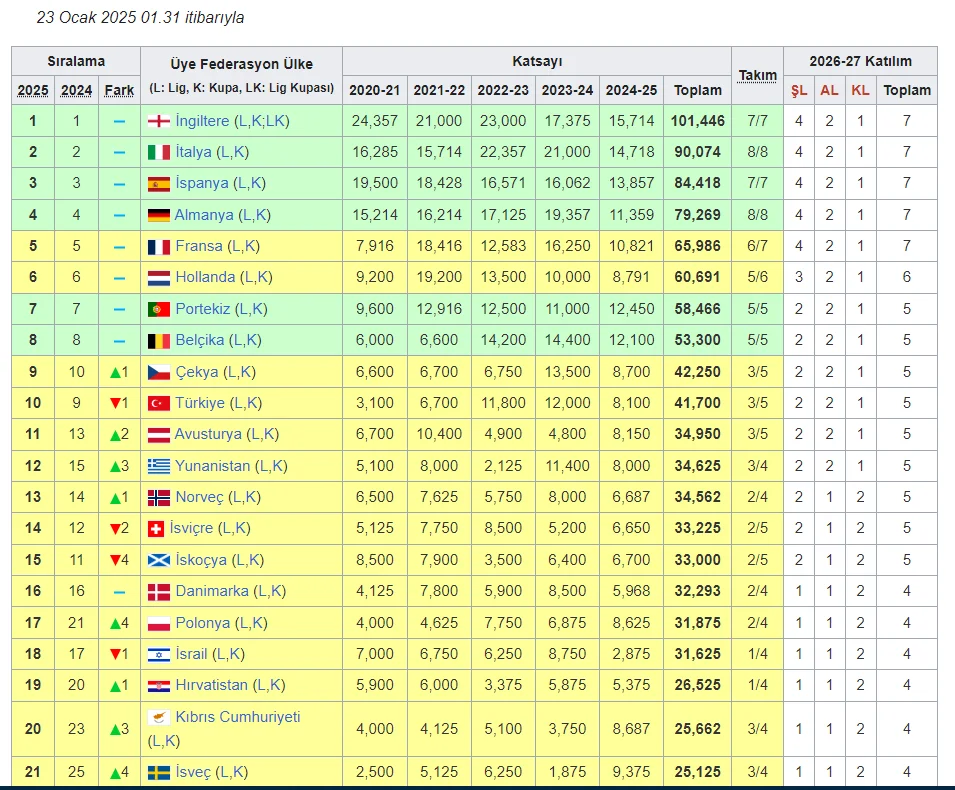This screenshot has width=955, height=790.
Task: Click the AL column header link
Action: (829, 90)
